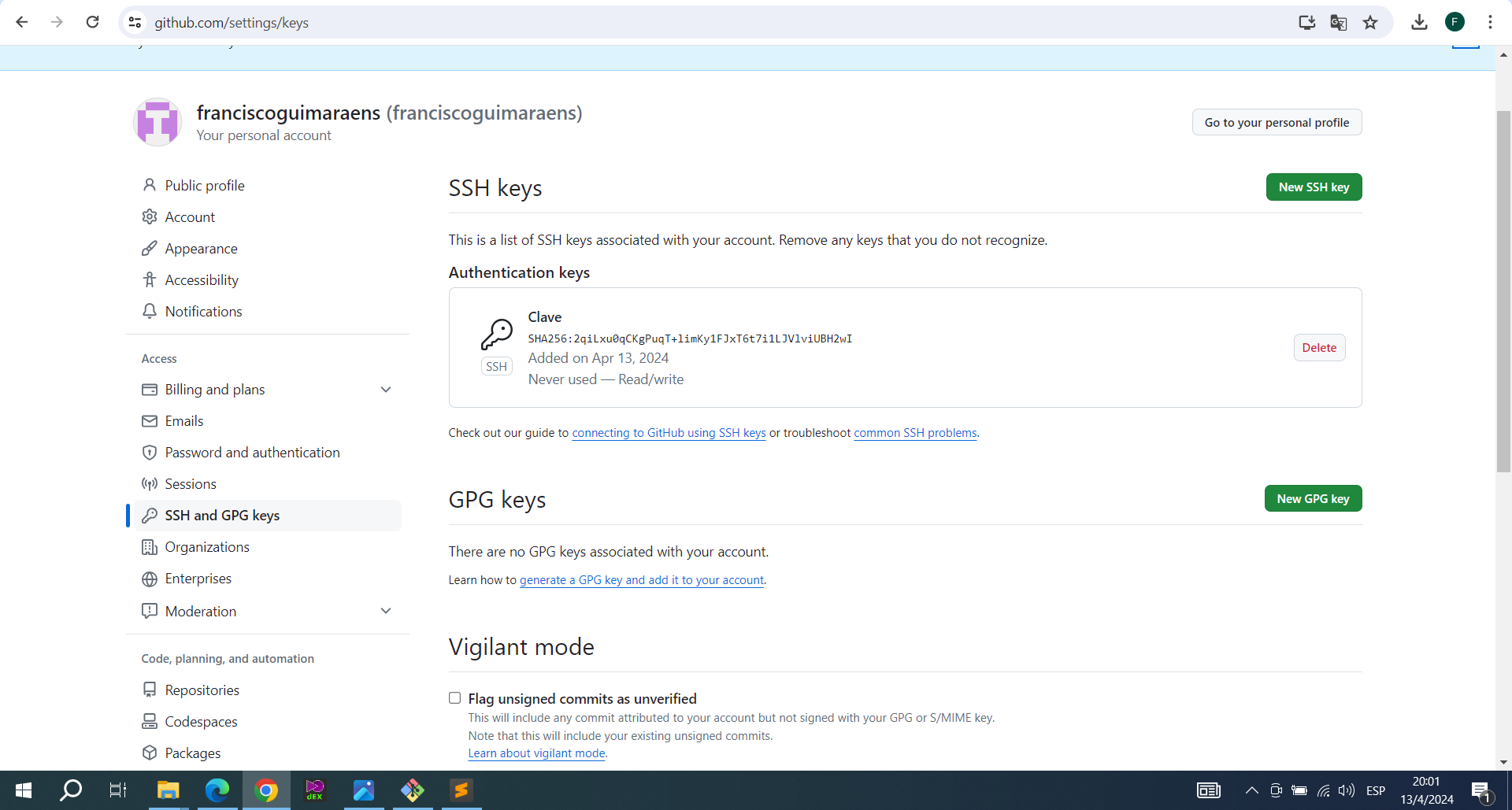Image resolution: width=1512 pixels, height=810 pixels.
Task: Click the SSH and GPG keys key icon
Action: pos(149,516)
